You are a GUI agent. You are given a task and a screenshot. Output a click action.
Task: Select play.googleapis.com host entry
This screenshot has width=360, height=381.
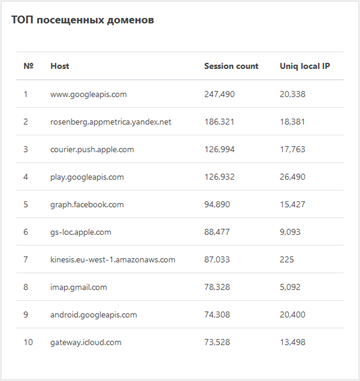tap(87, 177)
